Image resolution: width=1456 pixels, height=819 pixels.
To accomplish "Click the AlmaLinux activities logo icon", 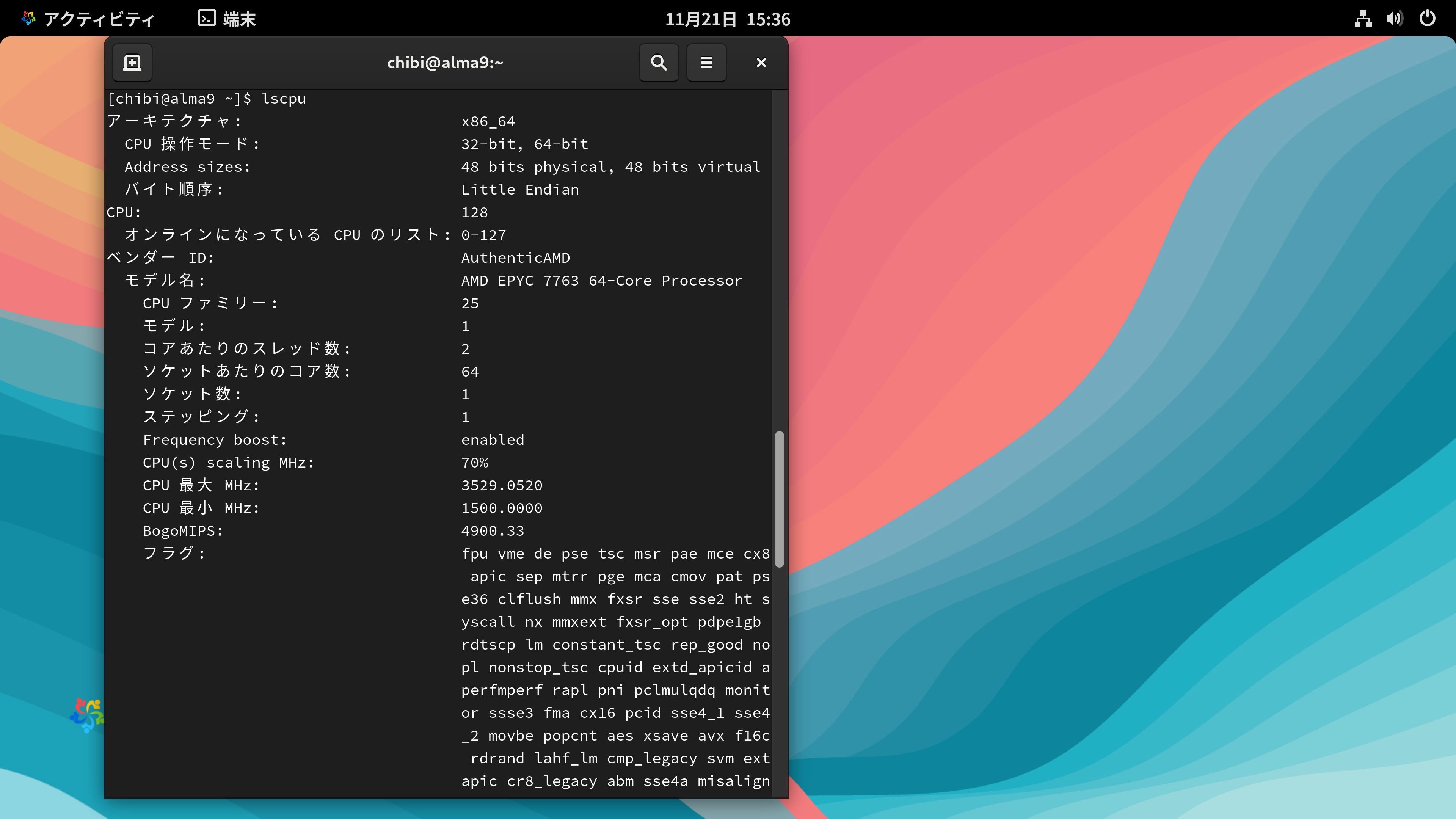I will [28, 19].
